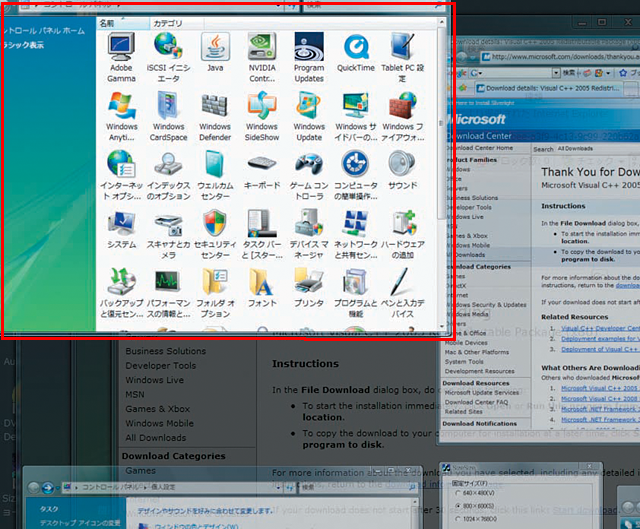Switch to クラシック表示 link
Image resolution: width=640 pixels, height=529 pixels.
point(23,44)
